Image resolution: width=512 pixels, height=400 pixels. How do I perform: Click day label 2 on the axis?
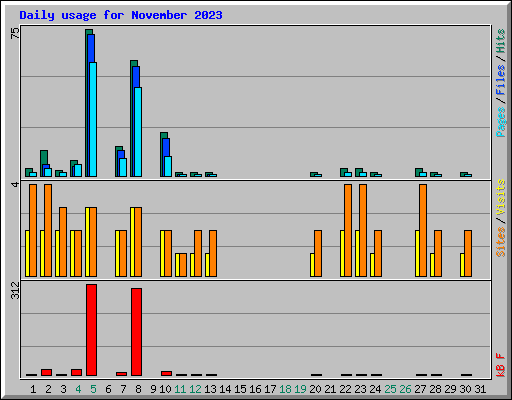48,389
